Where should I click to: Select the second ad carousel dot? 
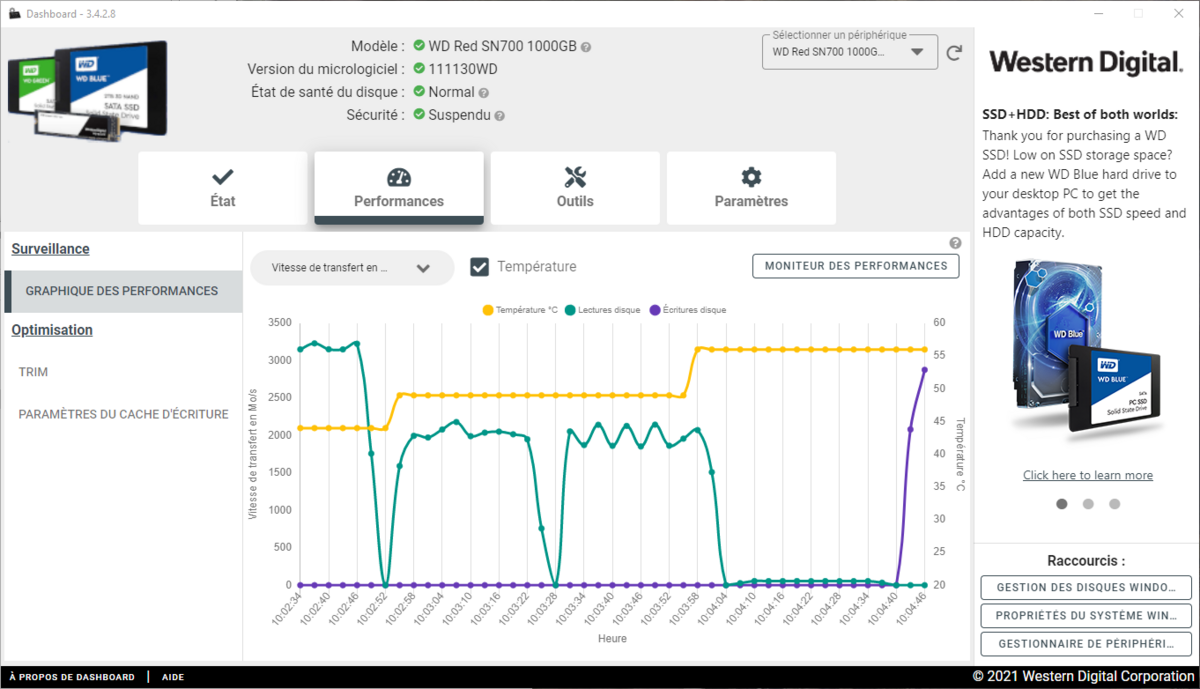point(1088,504)
